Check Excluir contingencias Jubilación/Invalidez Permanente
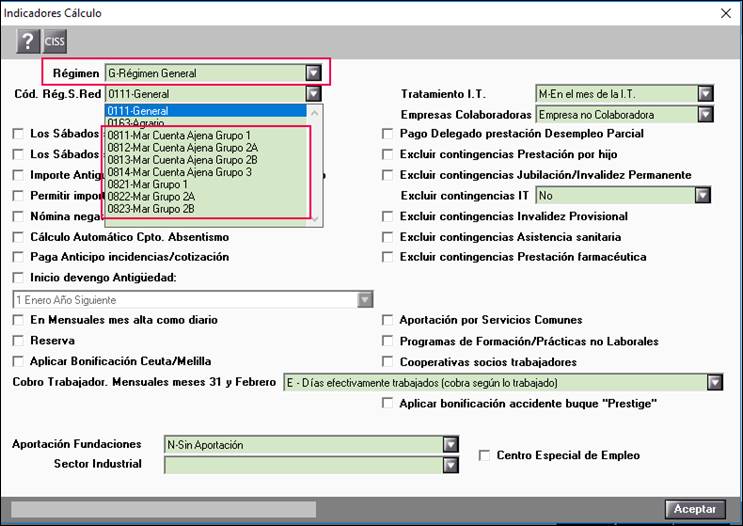Screen dimensions: 743x526 click(x=388, y=175)
